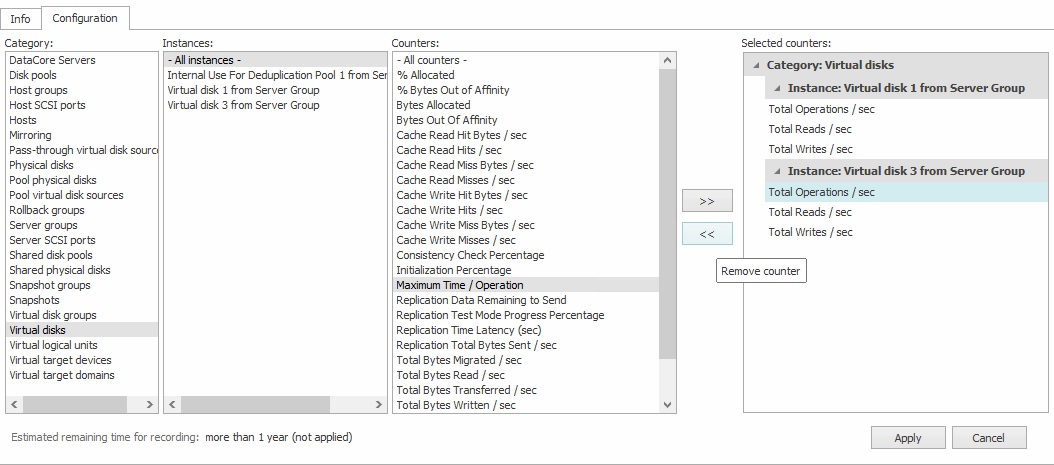Select Disk pools in Category list
Screen dimensions: 1054x465
point(33,75)
